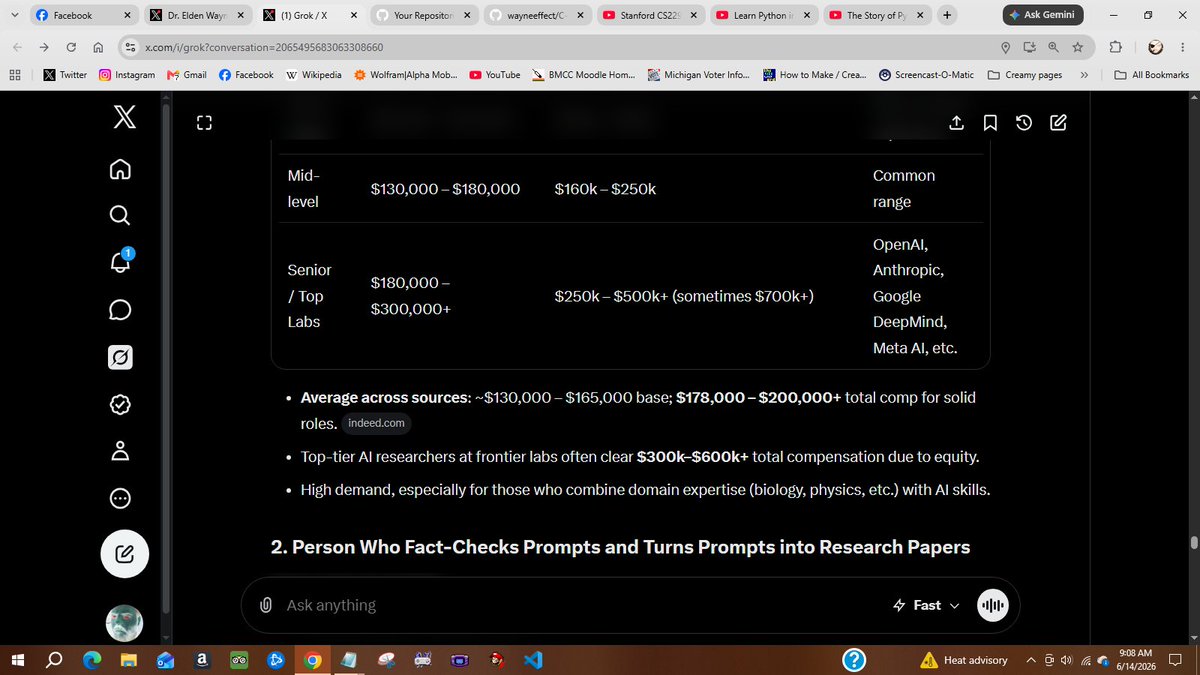
Task: Start a new Grok chat
Action: pyautogui.click(x=1058, y=123)
